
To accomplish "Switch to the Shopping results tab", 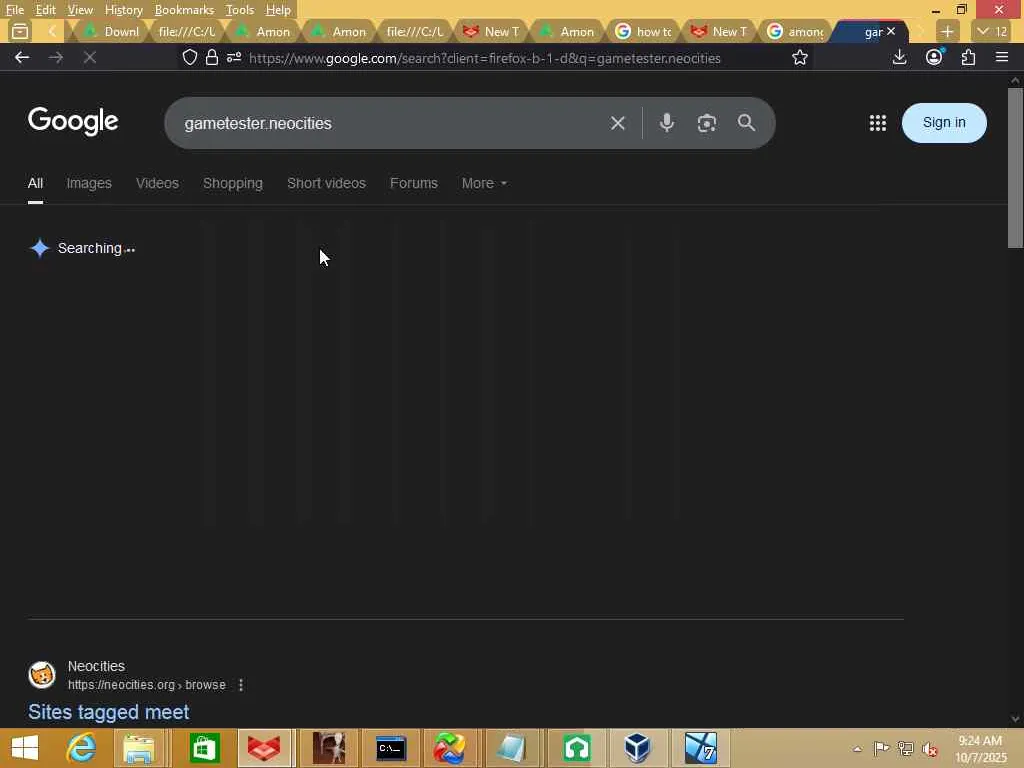I will click(x=232, y=184).
